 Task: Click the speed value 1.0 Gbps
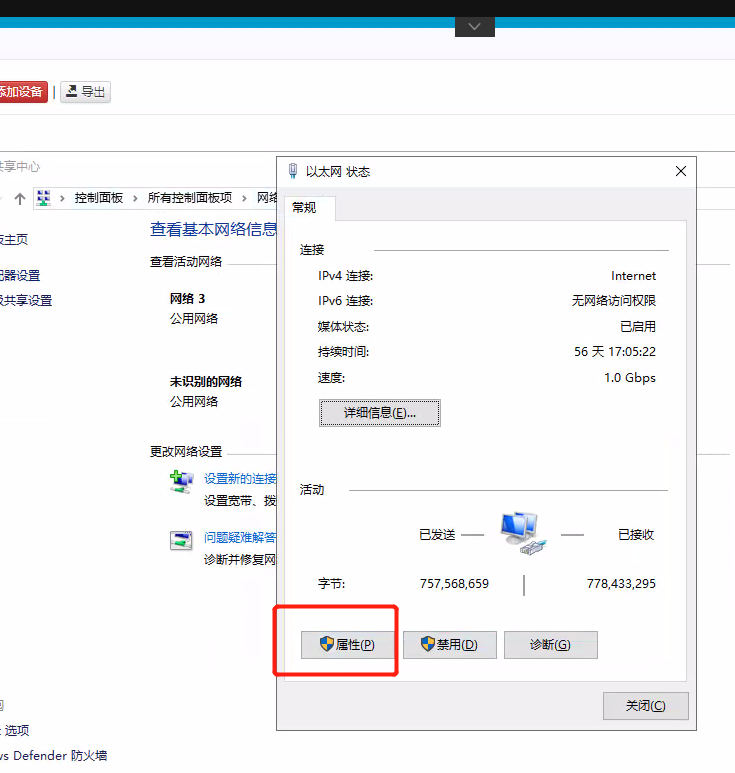pyautogui.click(x=630, y=378)
